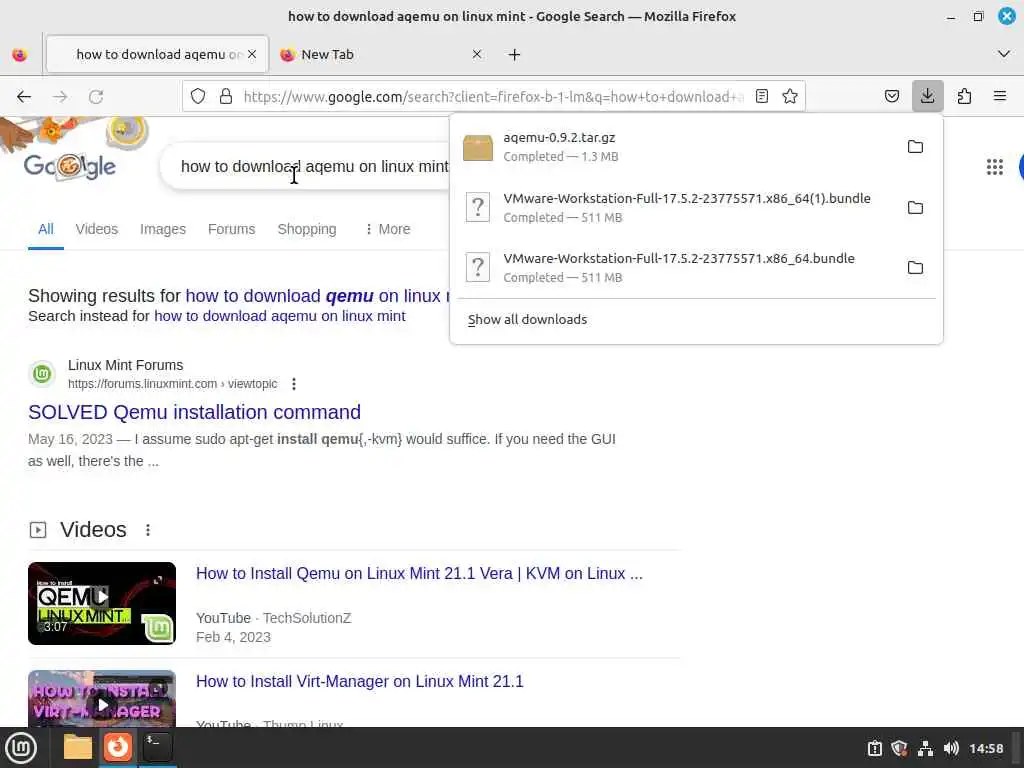Open Google apps grid
The image size is (1024, 768).
point(994,167)
